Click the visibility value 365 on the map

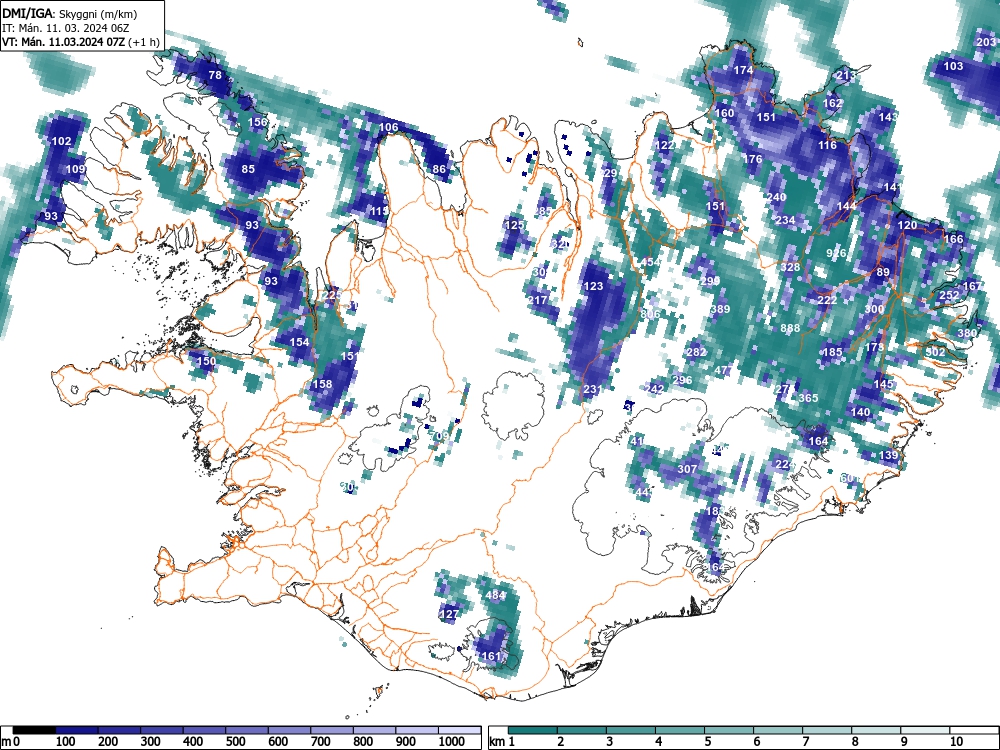click(808, 399)
